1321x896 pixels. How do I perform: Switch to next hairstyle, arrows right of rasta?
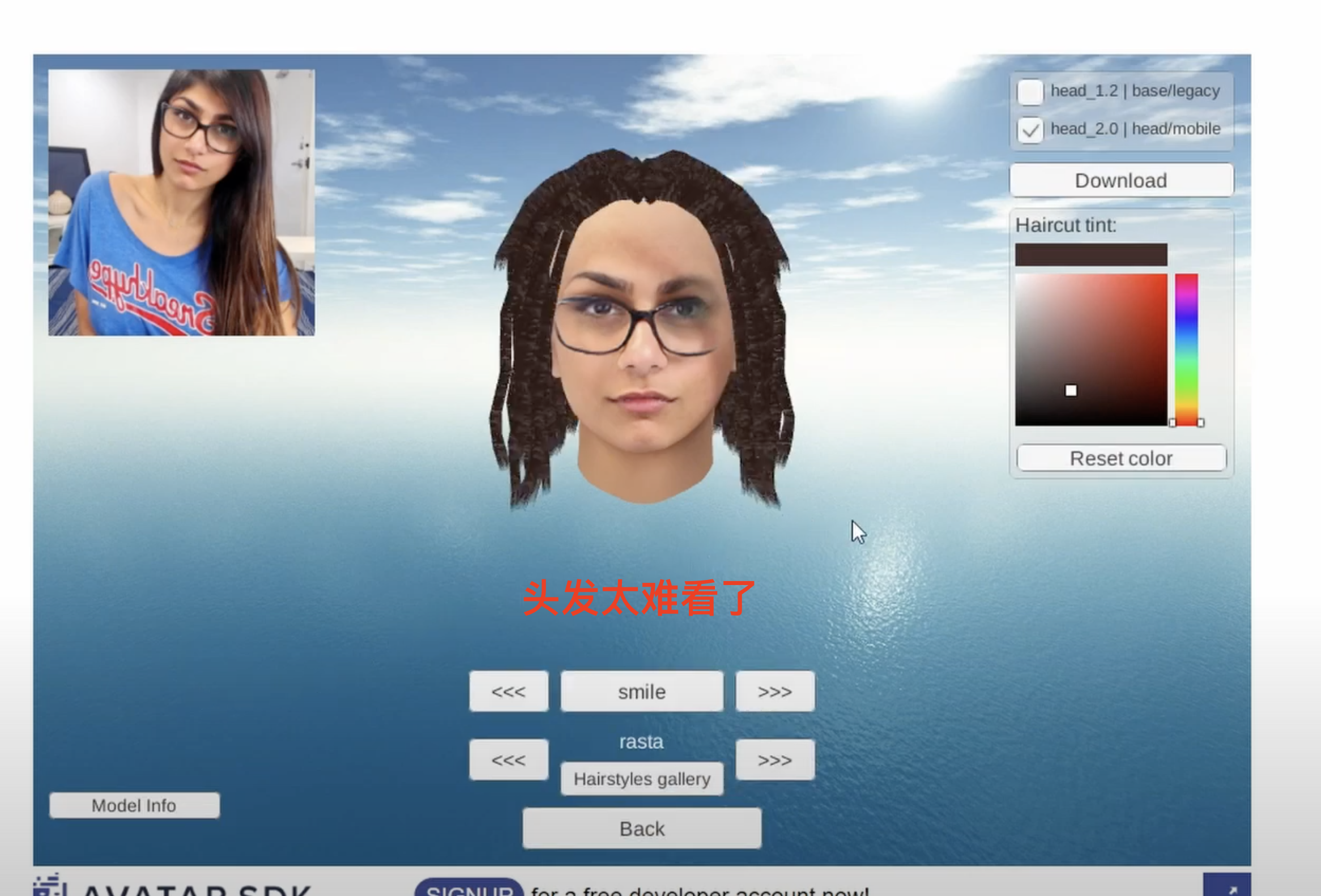774,759
